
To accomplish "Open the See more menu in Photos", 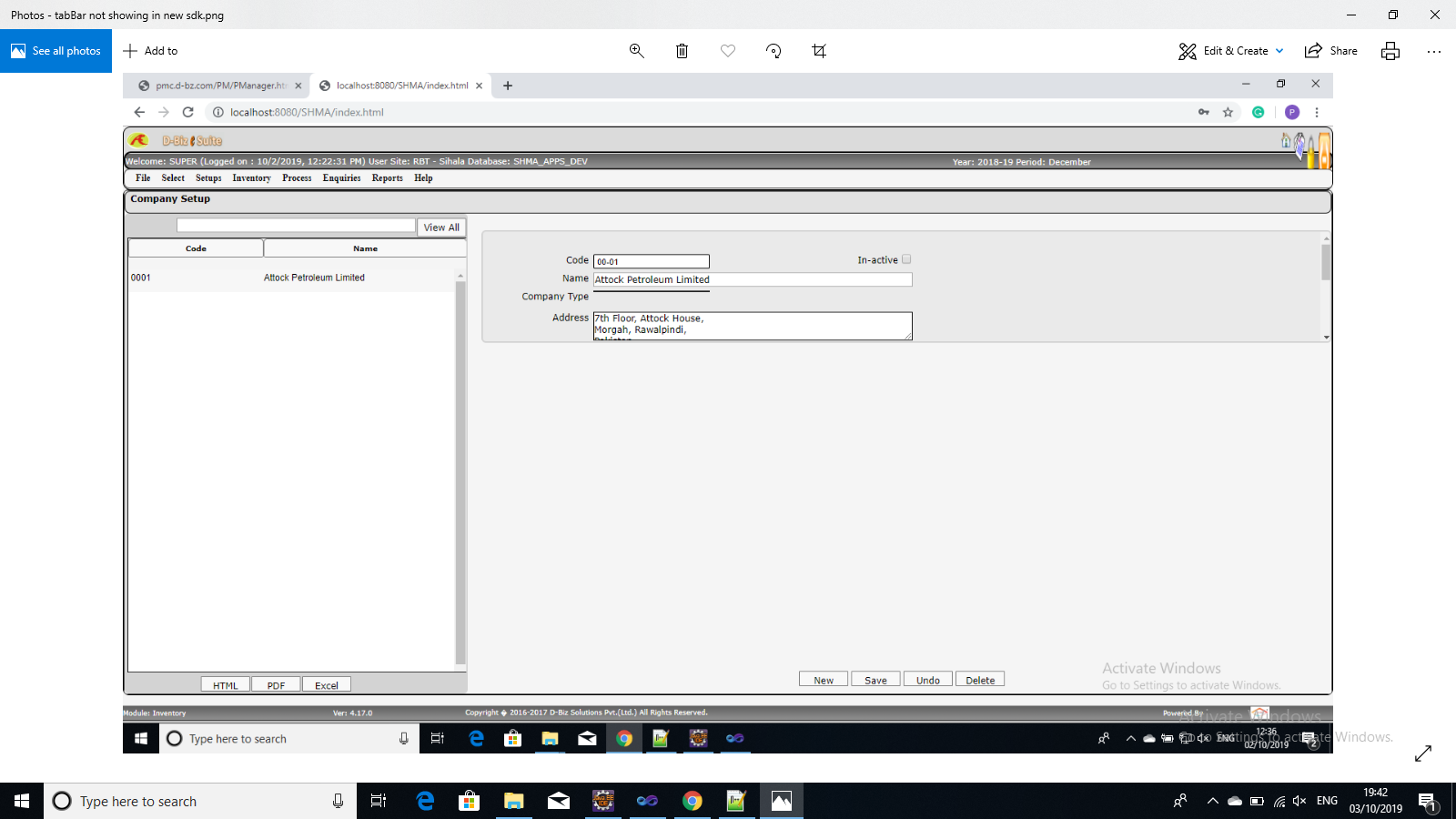I will pos(1435,51).
